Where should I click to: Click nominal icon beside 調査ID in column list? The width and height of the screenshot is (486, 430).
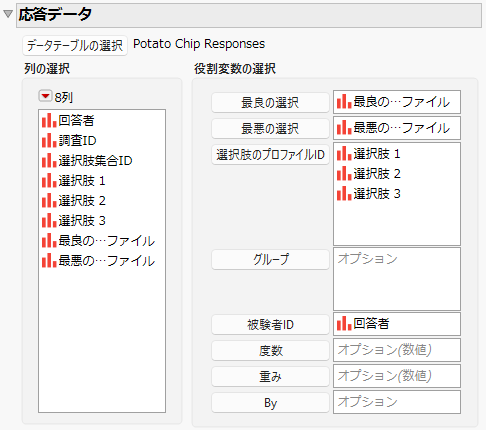tap(49, 140)
